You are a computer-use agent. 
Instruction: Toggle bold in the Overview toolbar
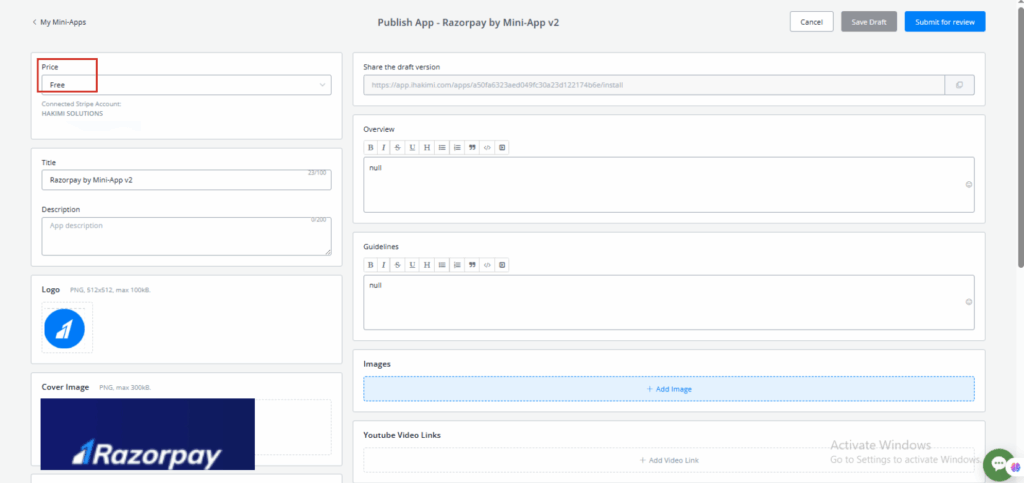(370, 147)
